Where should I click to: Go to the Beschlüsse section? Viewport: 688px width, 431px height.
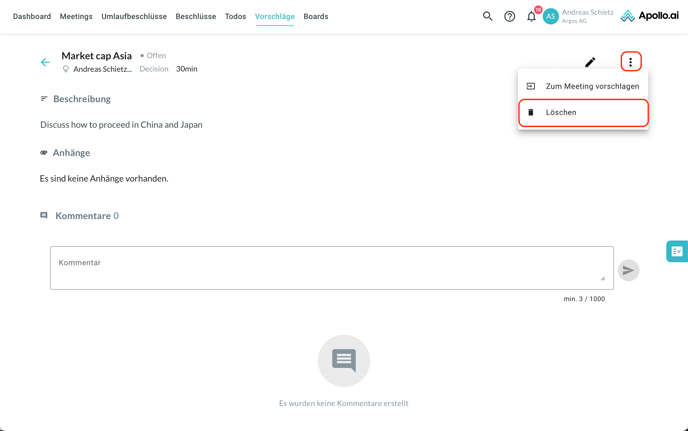click(196, 16)
